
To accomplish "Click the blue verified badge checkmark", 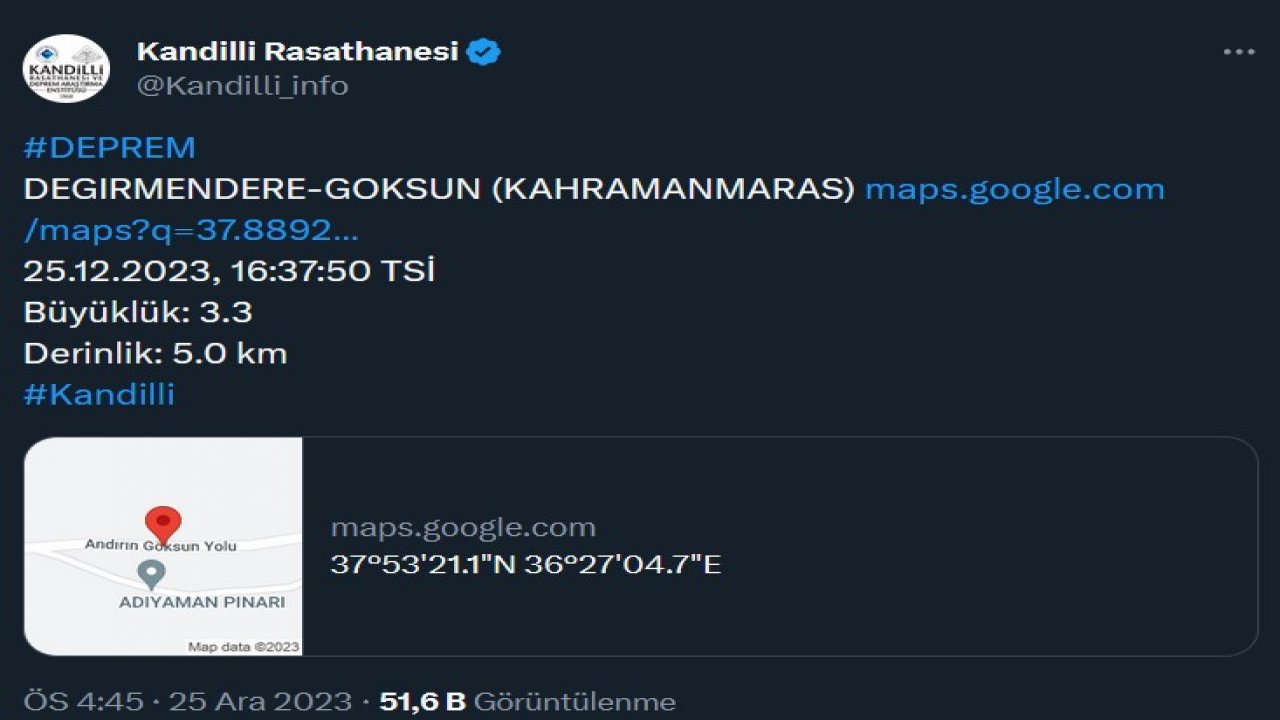I will click(x=484, y=49).
